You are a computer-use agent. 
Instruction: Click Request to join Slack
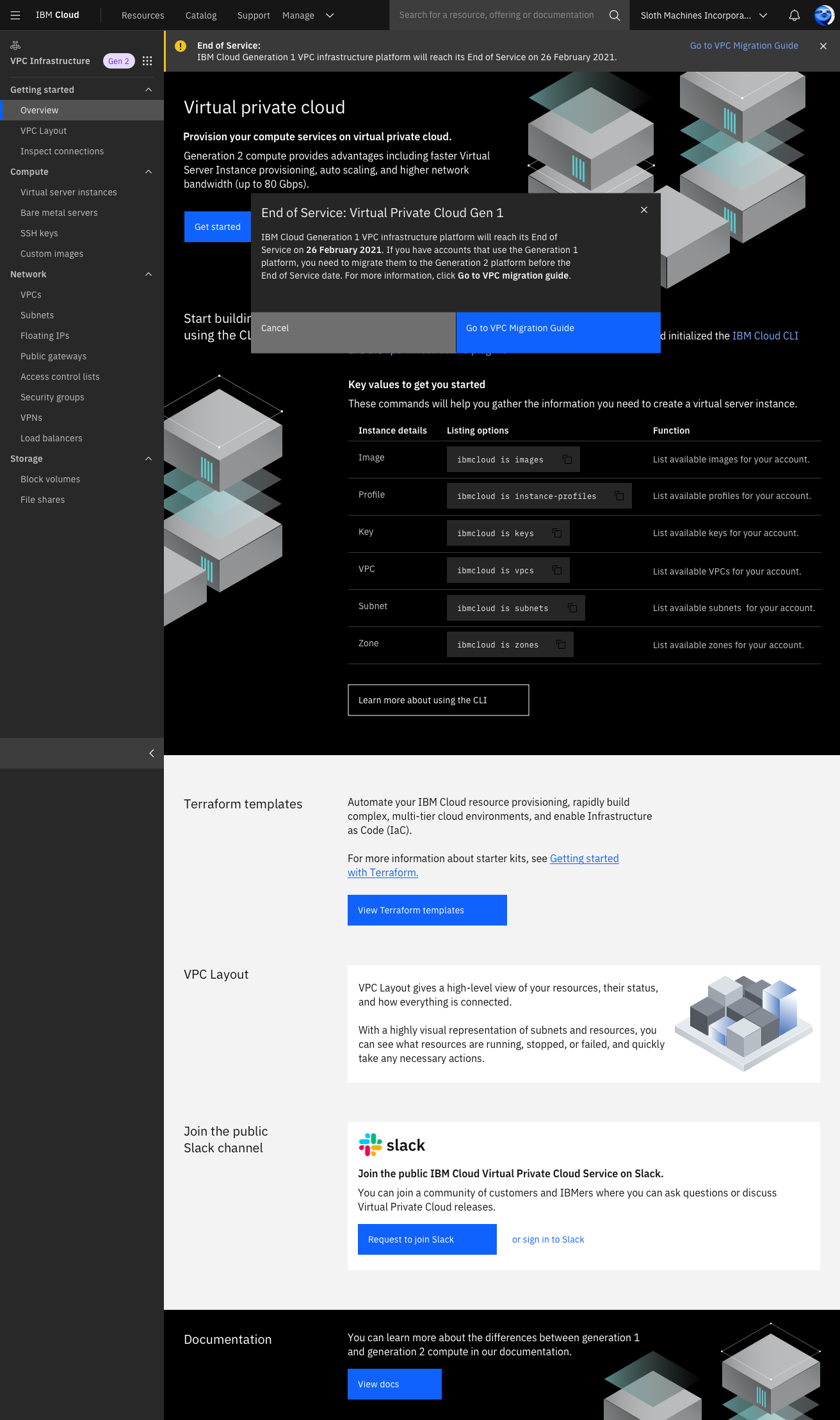pos(427,1239)
